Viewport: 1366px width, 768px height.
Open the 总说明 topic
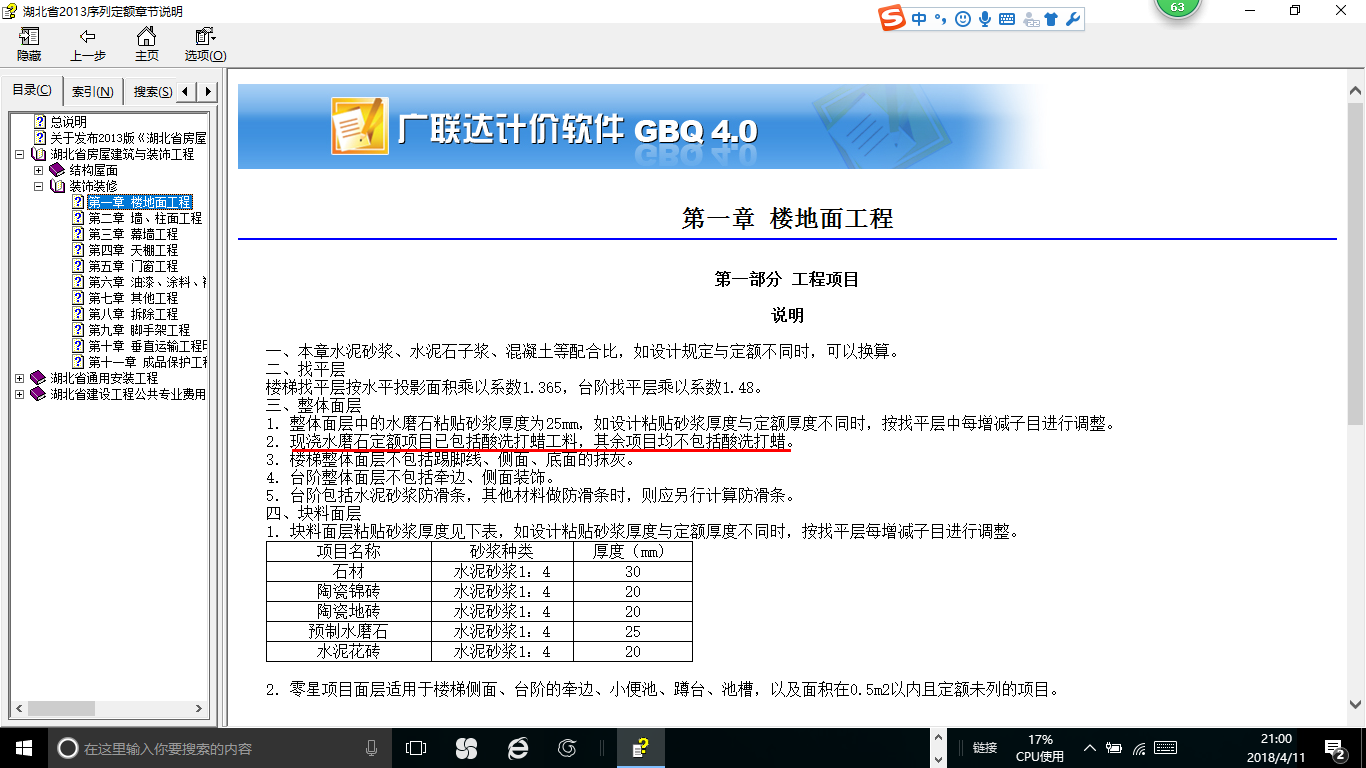click(69, 122)
